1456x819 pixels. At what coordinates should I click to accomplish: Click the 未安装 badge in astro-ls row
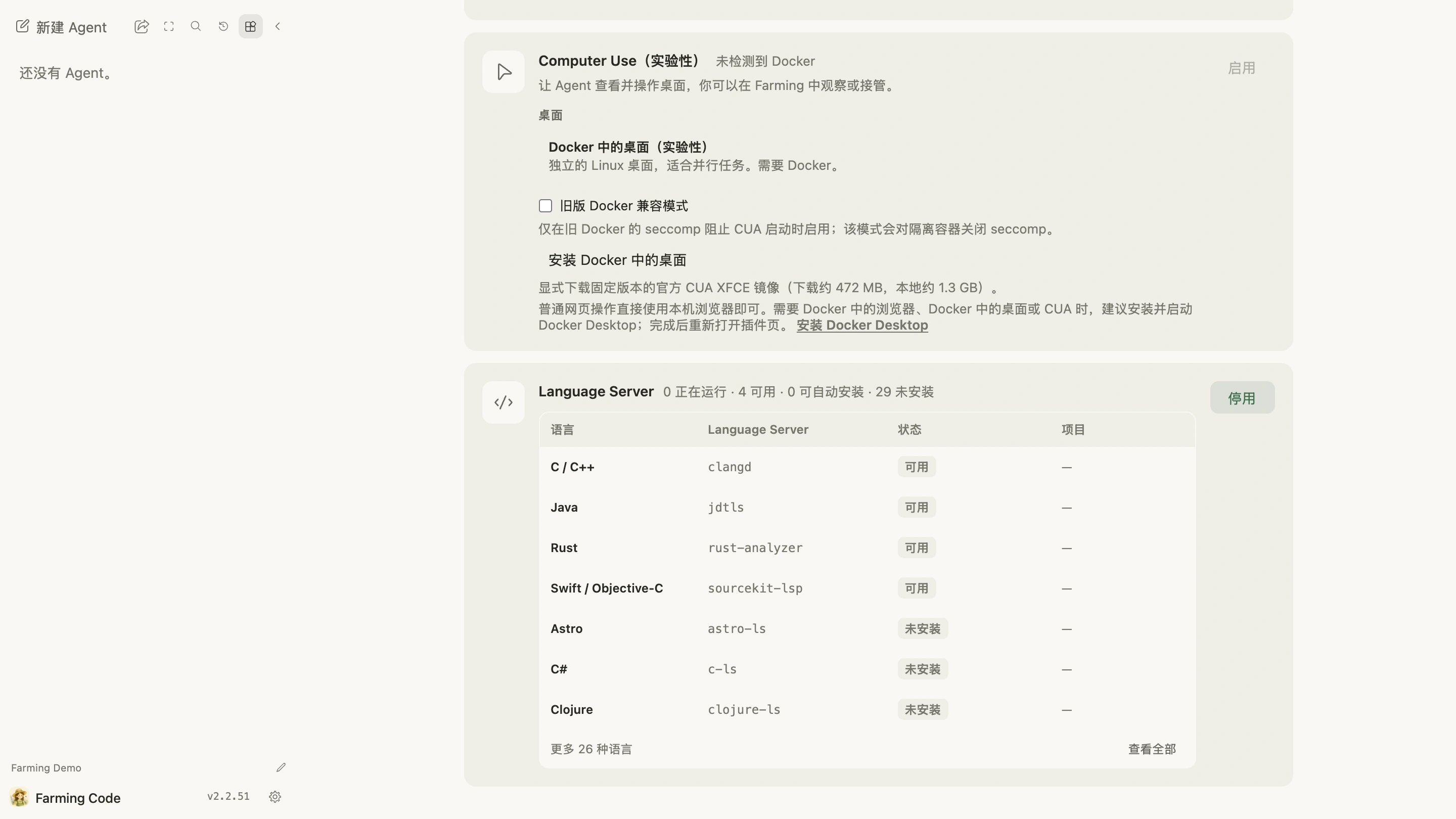click(x=923, y=628)
